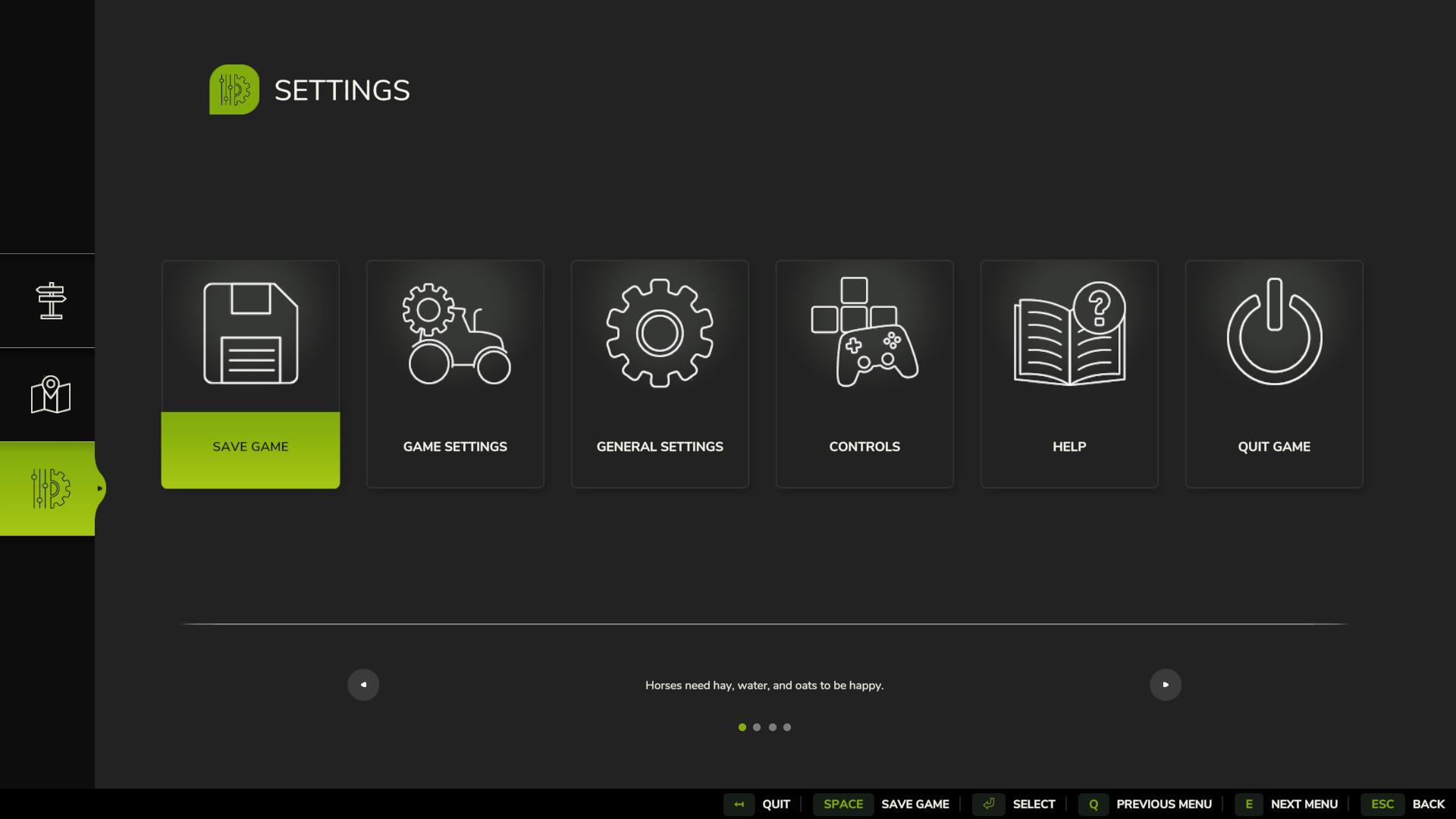The height and width of the screenshot is (819, 1456).
Task: Open General Settings cogwheel icon
Action: click(x=660, y=334)
